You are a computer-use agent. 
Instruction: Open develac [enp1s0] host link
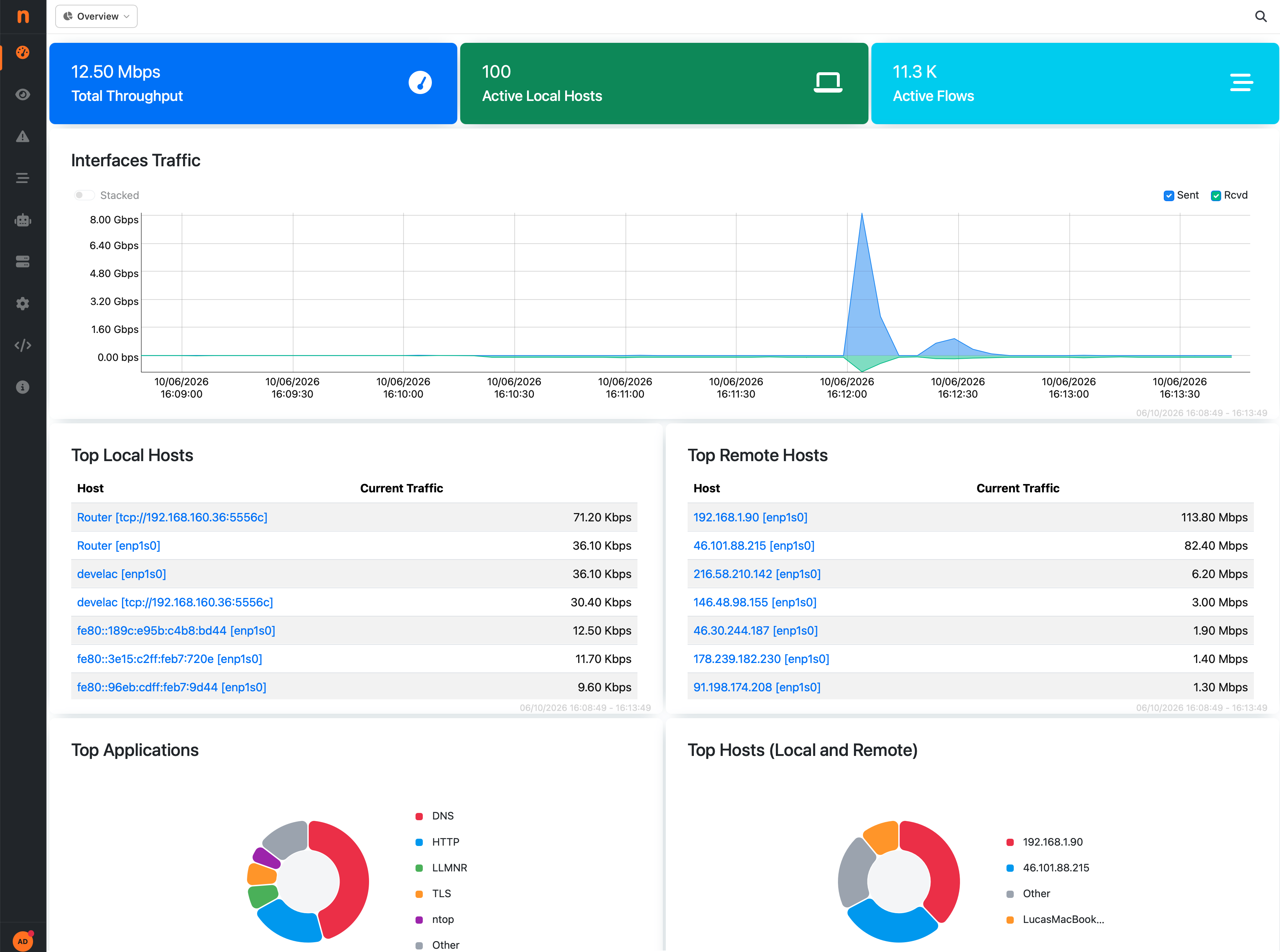pyautogui.click(x=121, y=574)
